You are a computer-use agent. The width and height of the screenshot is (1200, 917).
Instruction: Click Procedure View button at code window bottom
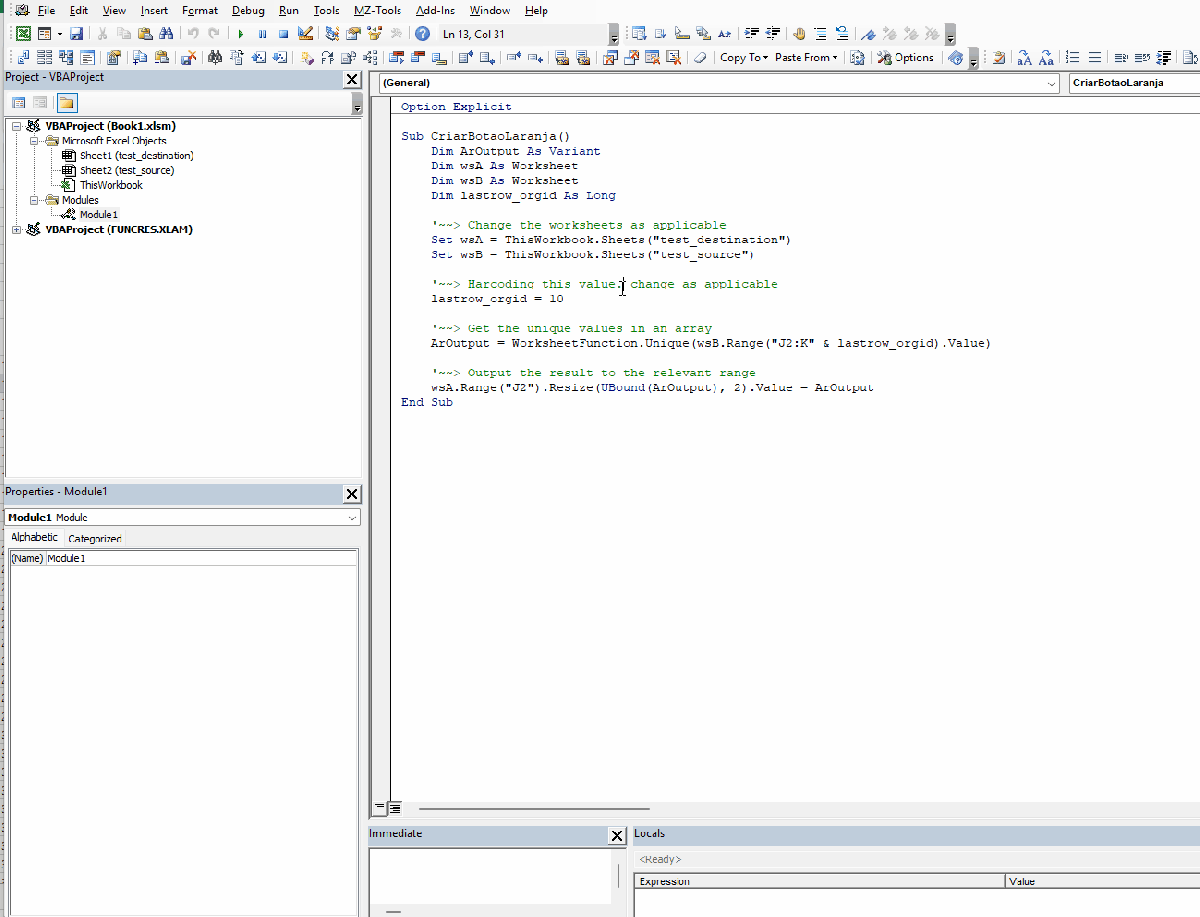380,808
